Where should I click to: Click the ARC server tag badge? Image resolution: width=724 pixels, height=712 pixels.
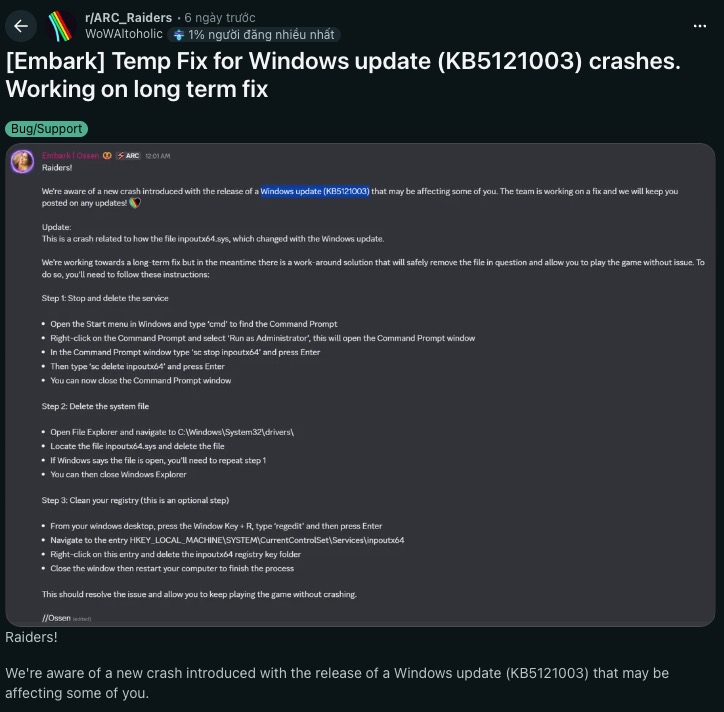click(128, 156)
